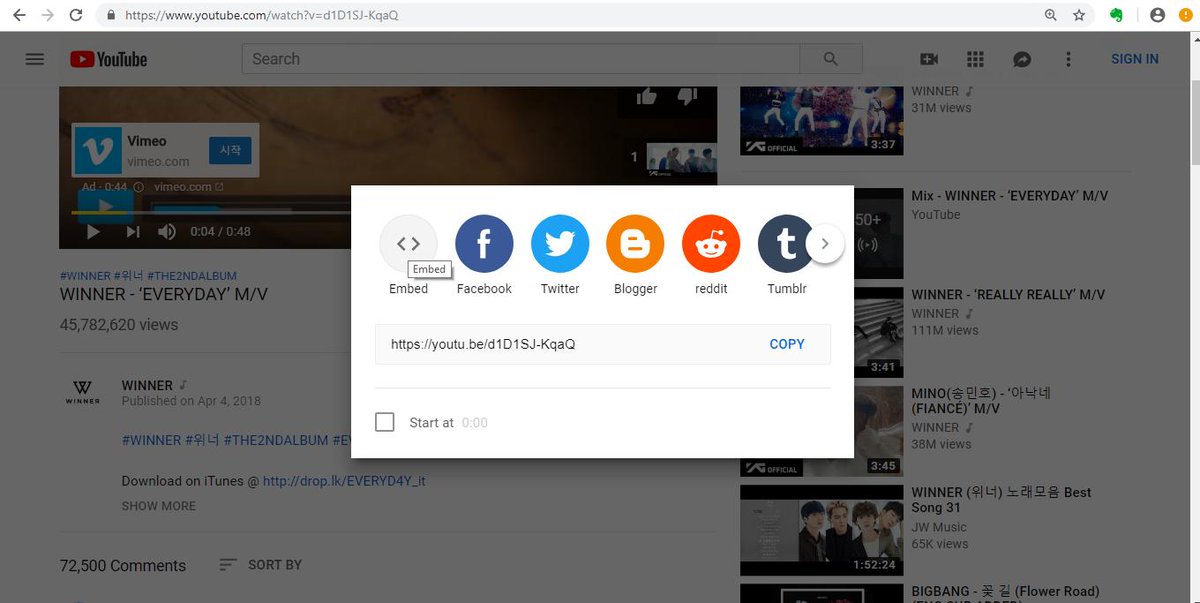Open the JW Music channel name

point(939,527)
